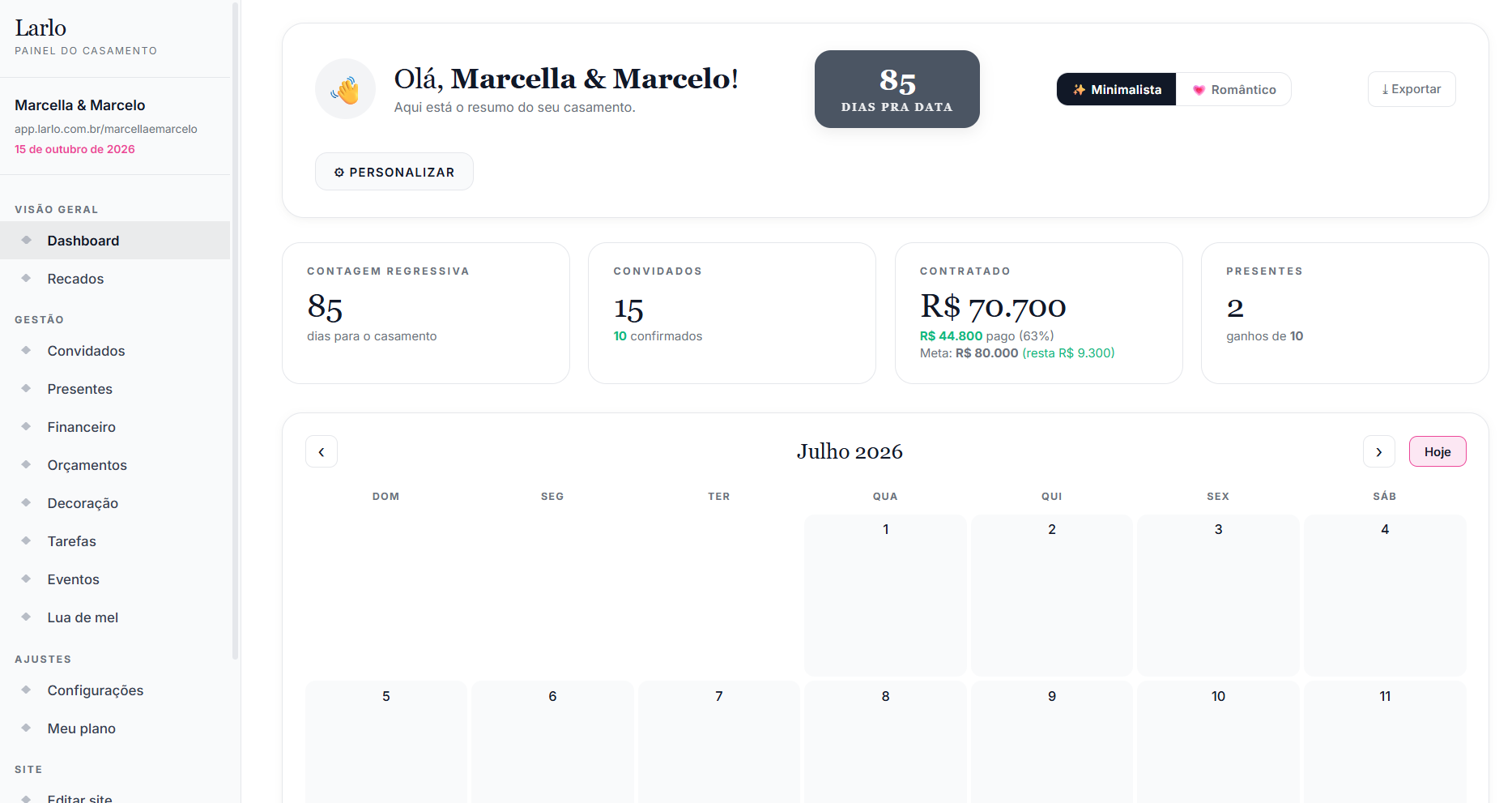Screen dimensions: 1512x803
Task: Click the diamond icon beside Meu plano
Action: (27, 728)
